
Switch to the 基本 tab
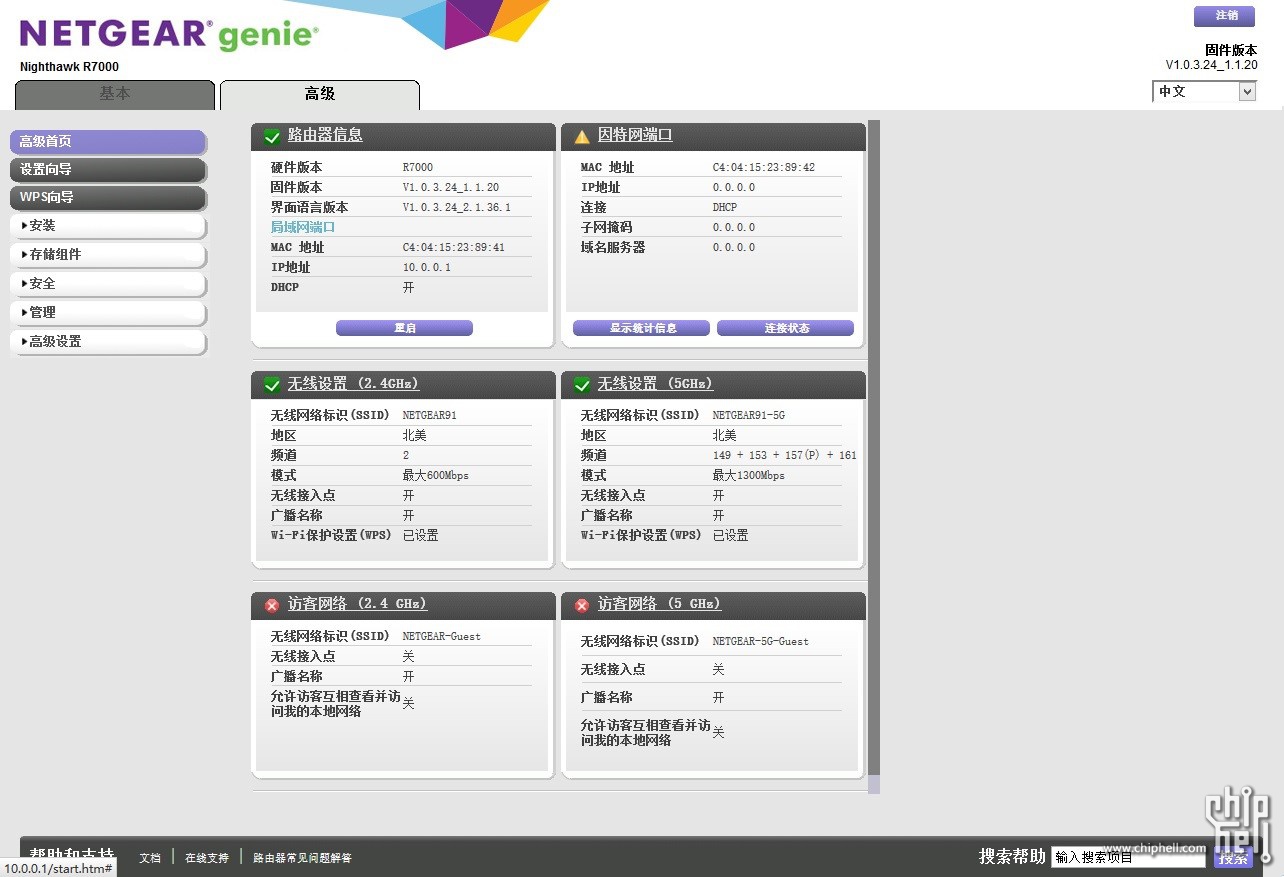coord(115,94)
